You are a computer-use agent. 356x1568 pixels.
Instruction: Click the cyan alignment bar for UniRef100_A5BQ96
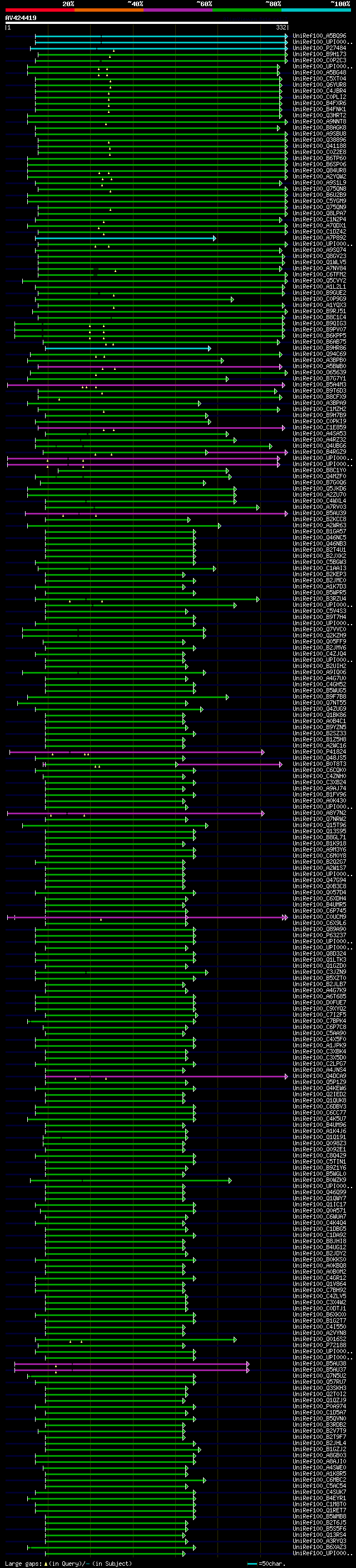[161, 36]
